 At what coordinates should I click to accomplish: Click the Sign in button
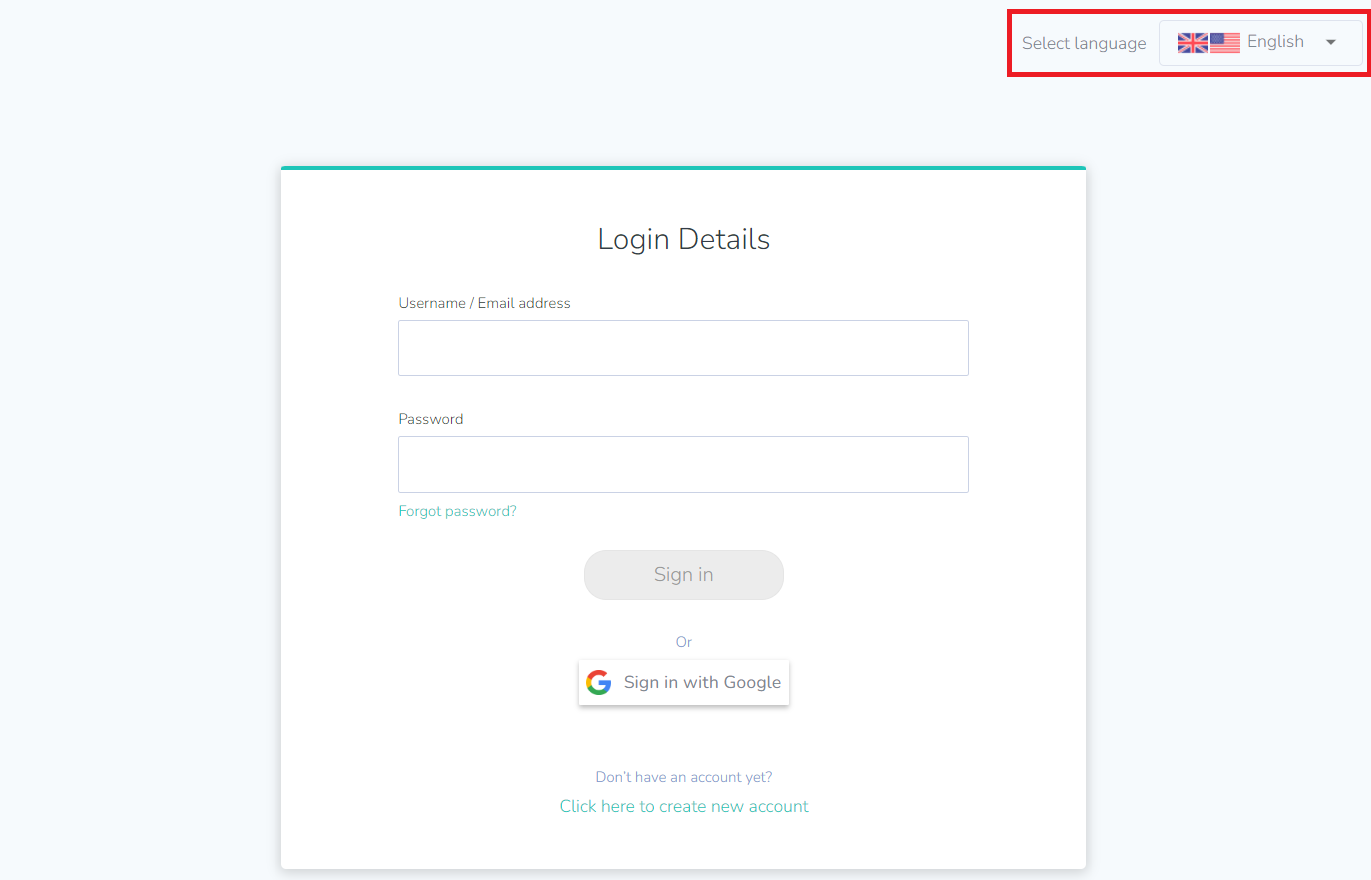(684, 575)
